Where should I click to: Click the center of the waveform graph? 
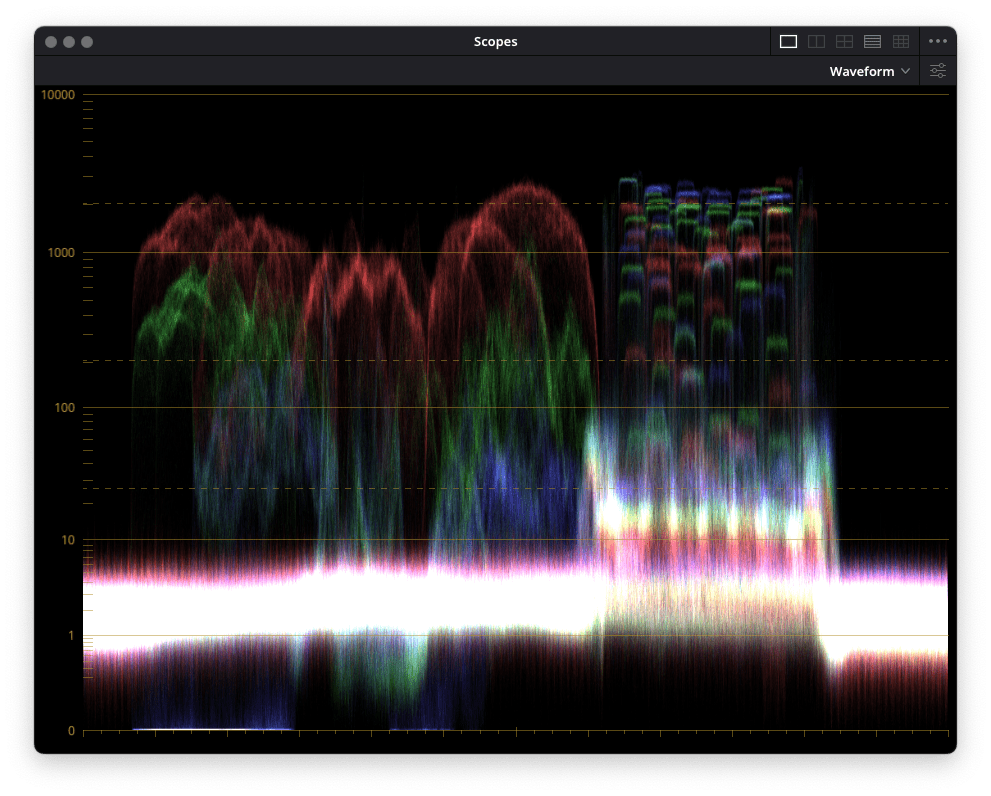(x=516, y=412)
